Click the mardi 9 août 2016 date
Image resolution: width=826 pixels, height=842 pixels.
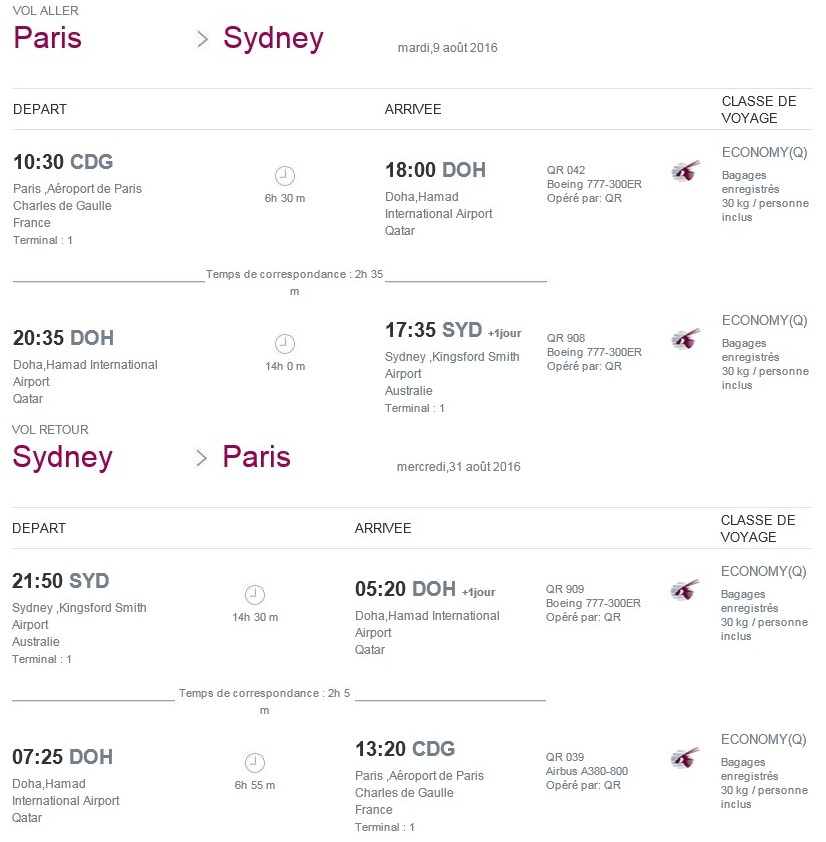coord(447,48)
